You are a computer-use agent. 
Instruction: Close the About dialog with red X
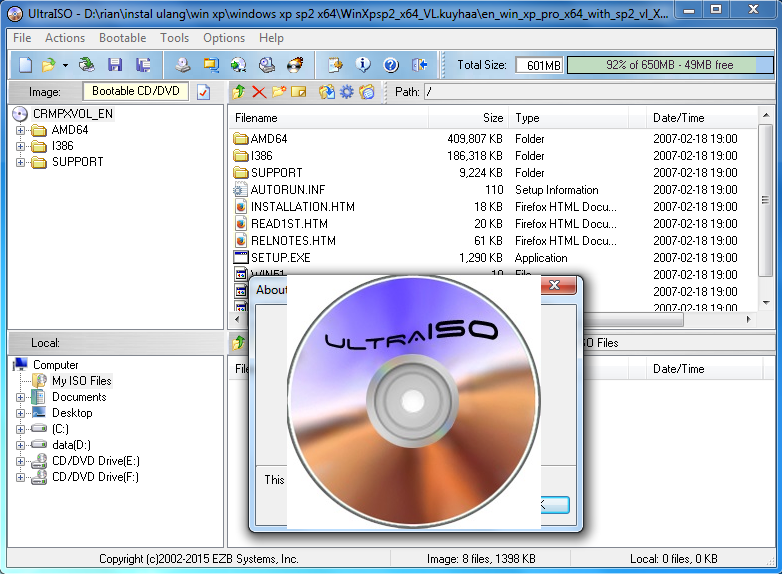click(559, 285)
